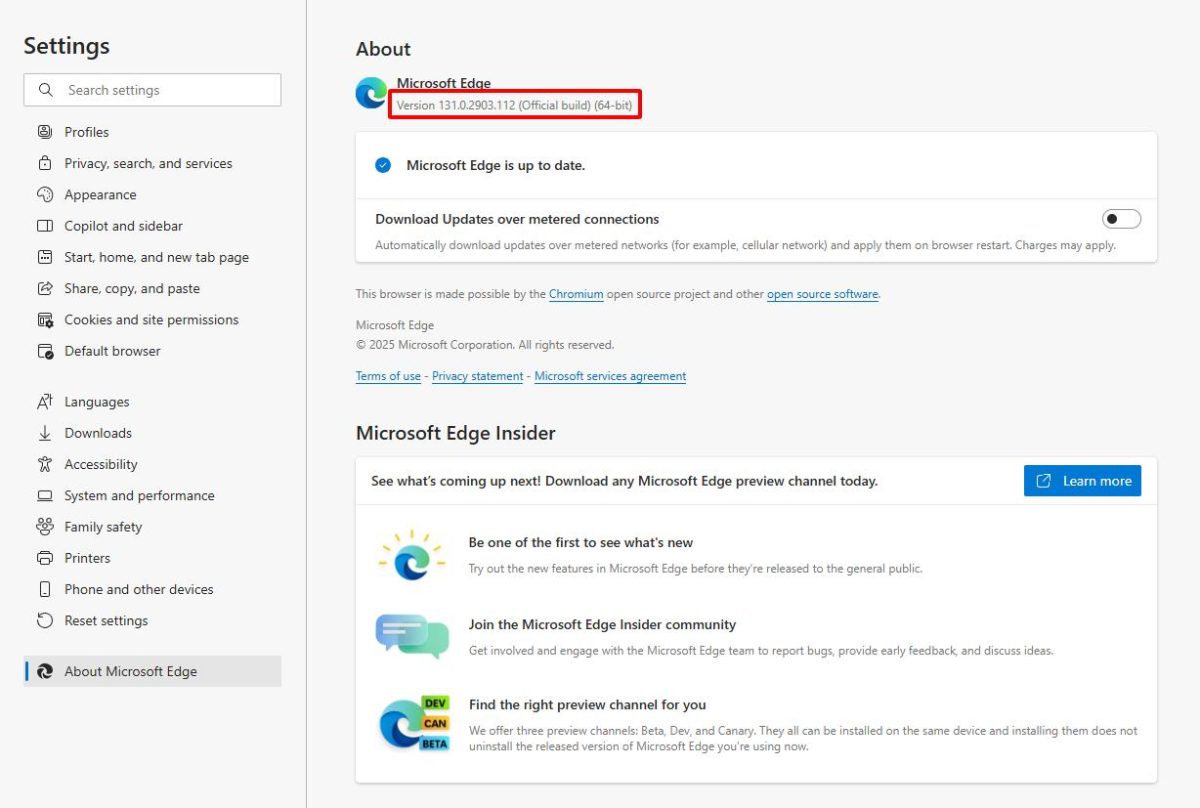Click the Reset settings circular arrow icon

(x=44, y=621)
